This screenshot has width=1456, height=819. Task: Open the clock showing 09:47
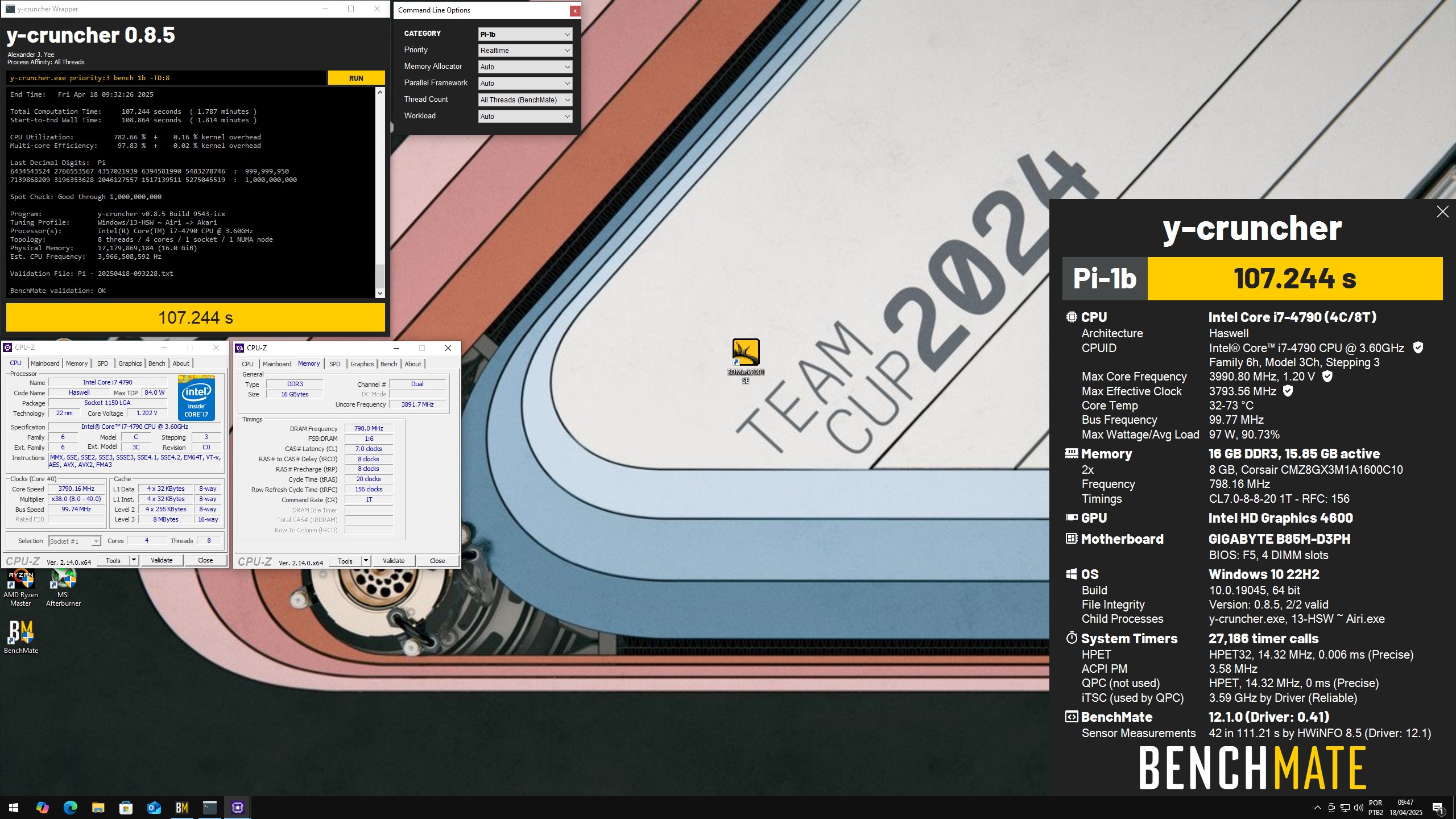point(1405,808)
